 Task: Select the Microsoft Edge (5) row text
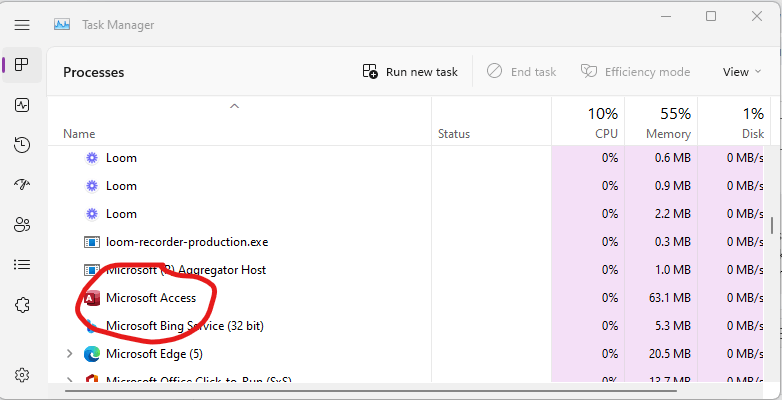point(154,354)
